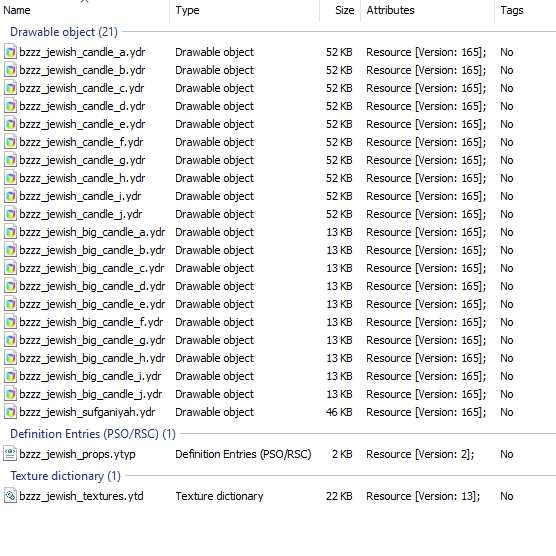Select the bzzz_jewish_big_candle_i.ydr file name
This screenshot has width=556, height=556.
[90, 376]
